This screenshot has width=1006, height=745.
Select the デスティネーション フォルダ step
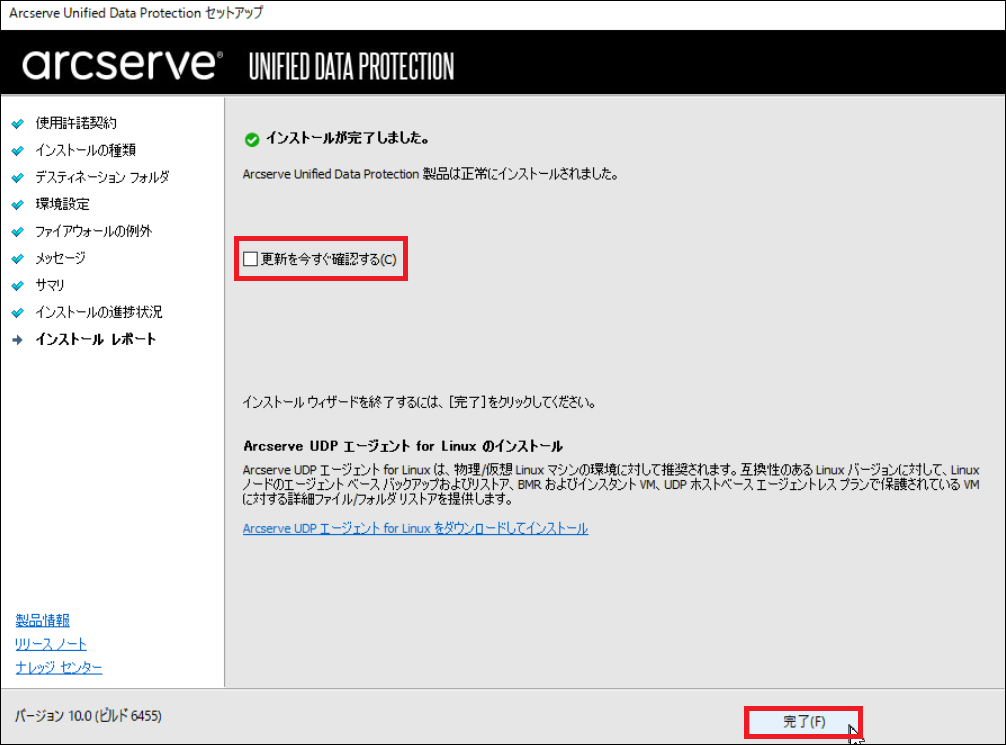(x=102, y=176)
